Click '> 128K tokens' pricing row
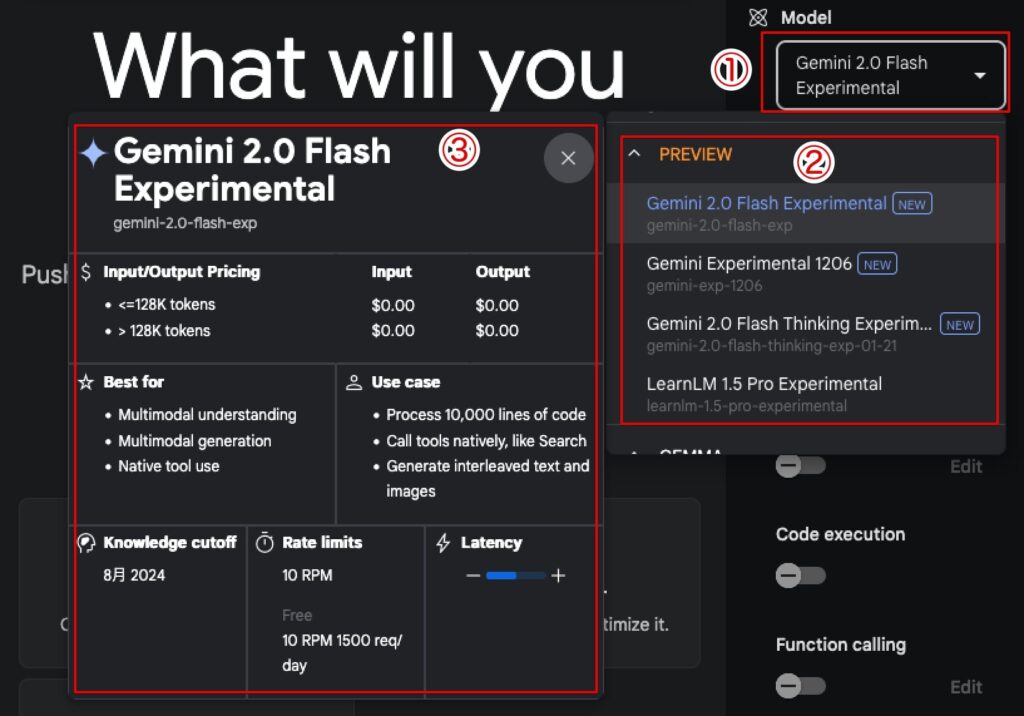1024x716 pixels. coord(164,331)
